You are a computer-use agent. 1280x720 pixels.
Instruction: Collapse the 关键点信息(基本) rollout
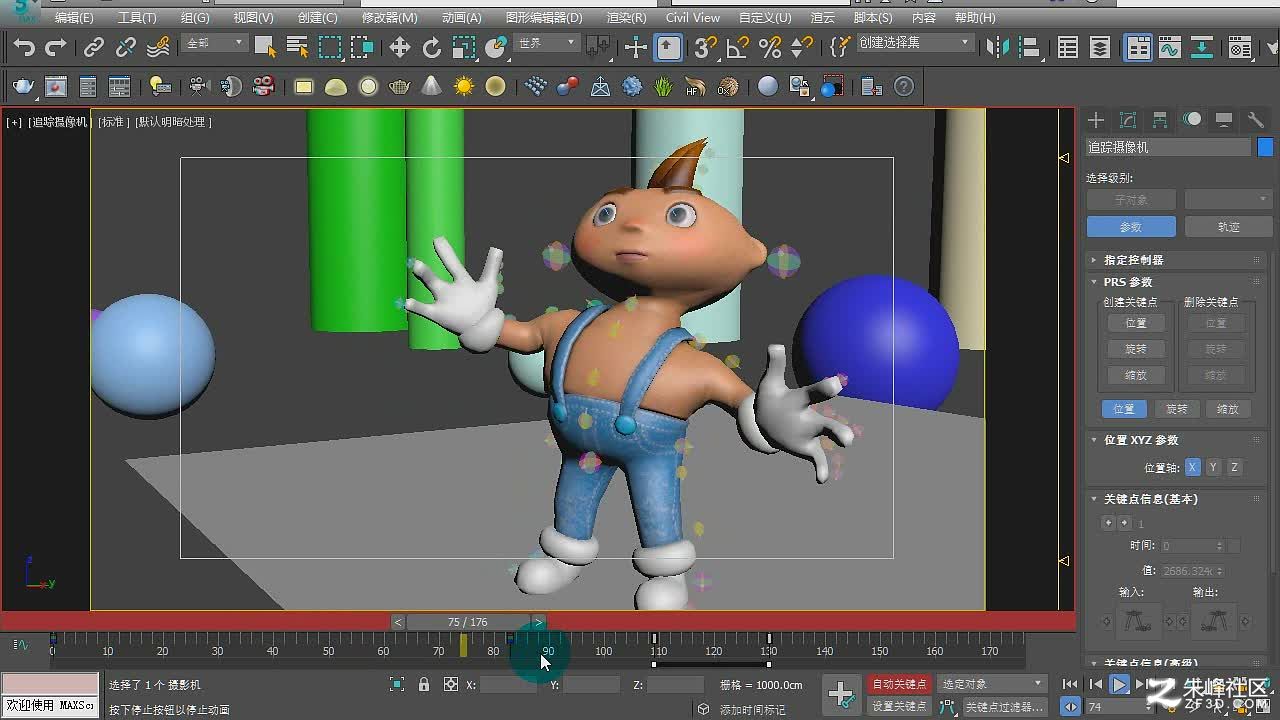[1176, 499]
